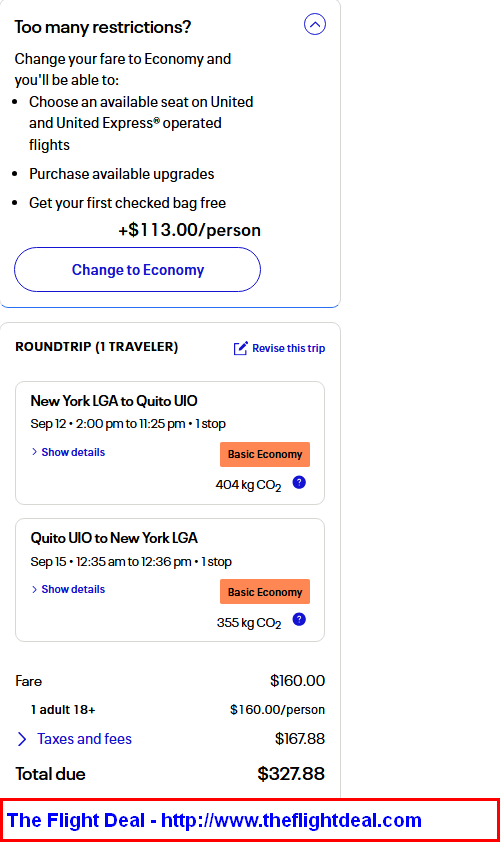
Task: Open CO2 help icon next to 355 kg
Action: pos(299,619)
